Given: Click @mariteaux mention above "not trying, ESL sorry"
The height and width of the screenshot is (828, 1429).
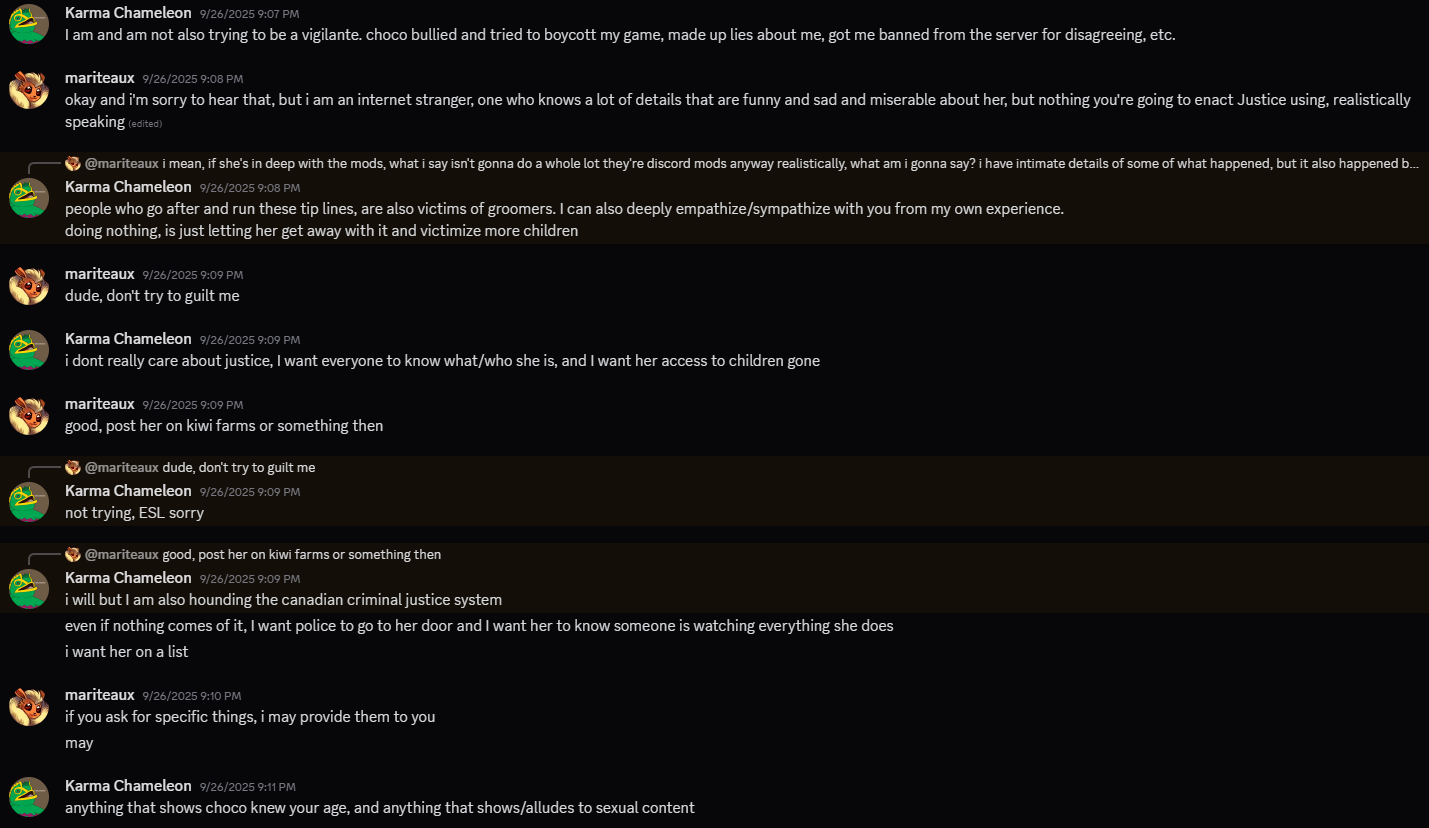Looking at the screenshot, I should [121, 467].
